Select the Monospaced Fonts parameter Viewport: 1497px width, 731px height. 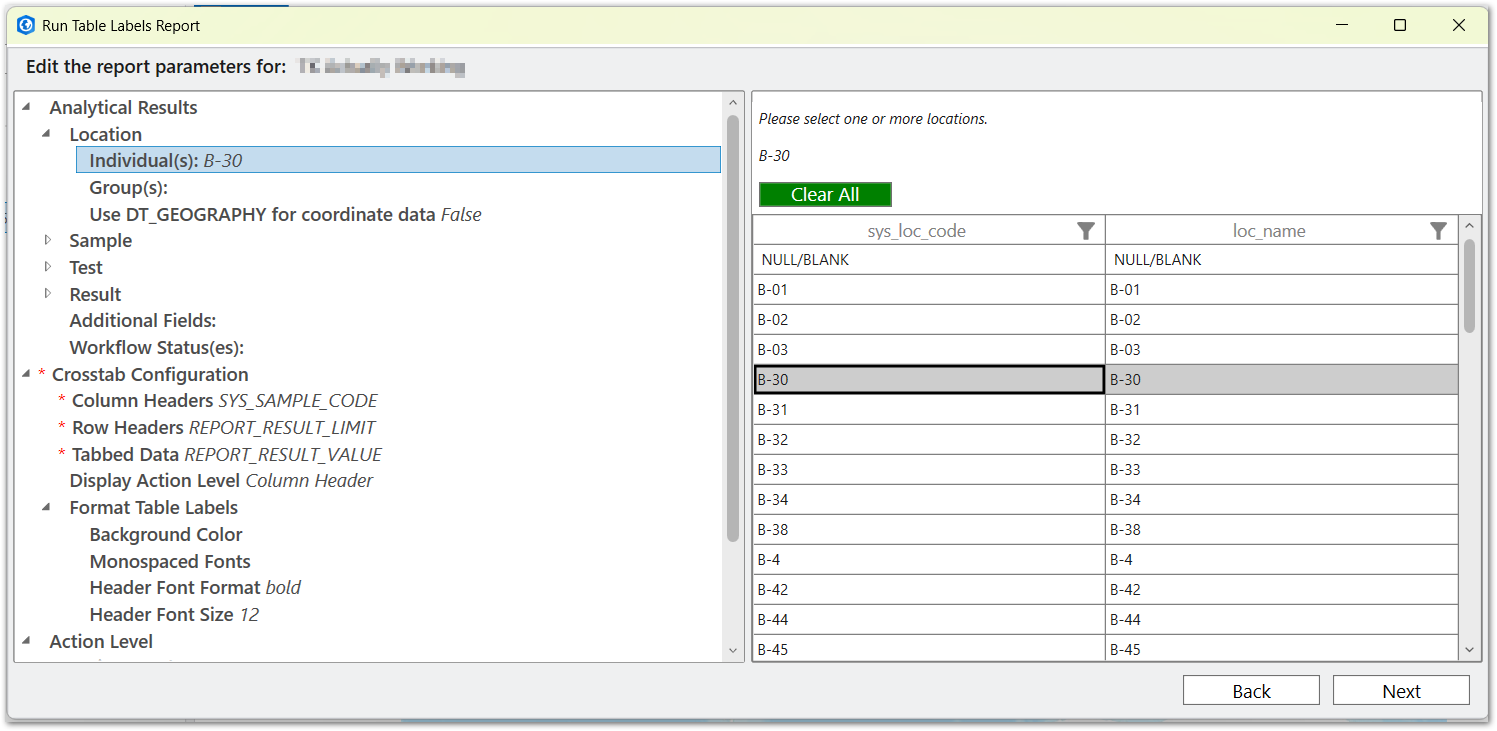coord(170,561)
